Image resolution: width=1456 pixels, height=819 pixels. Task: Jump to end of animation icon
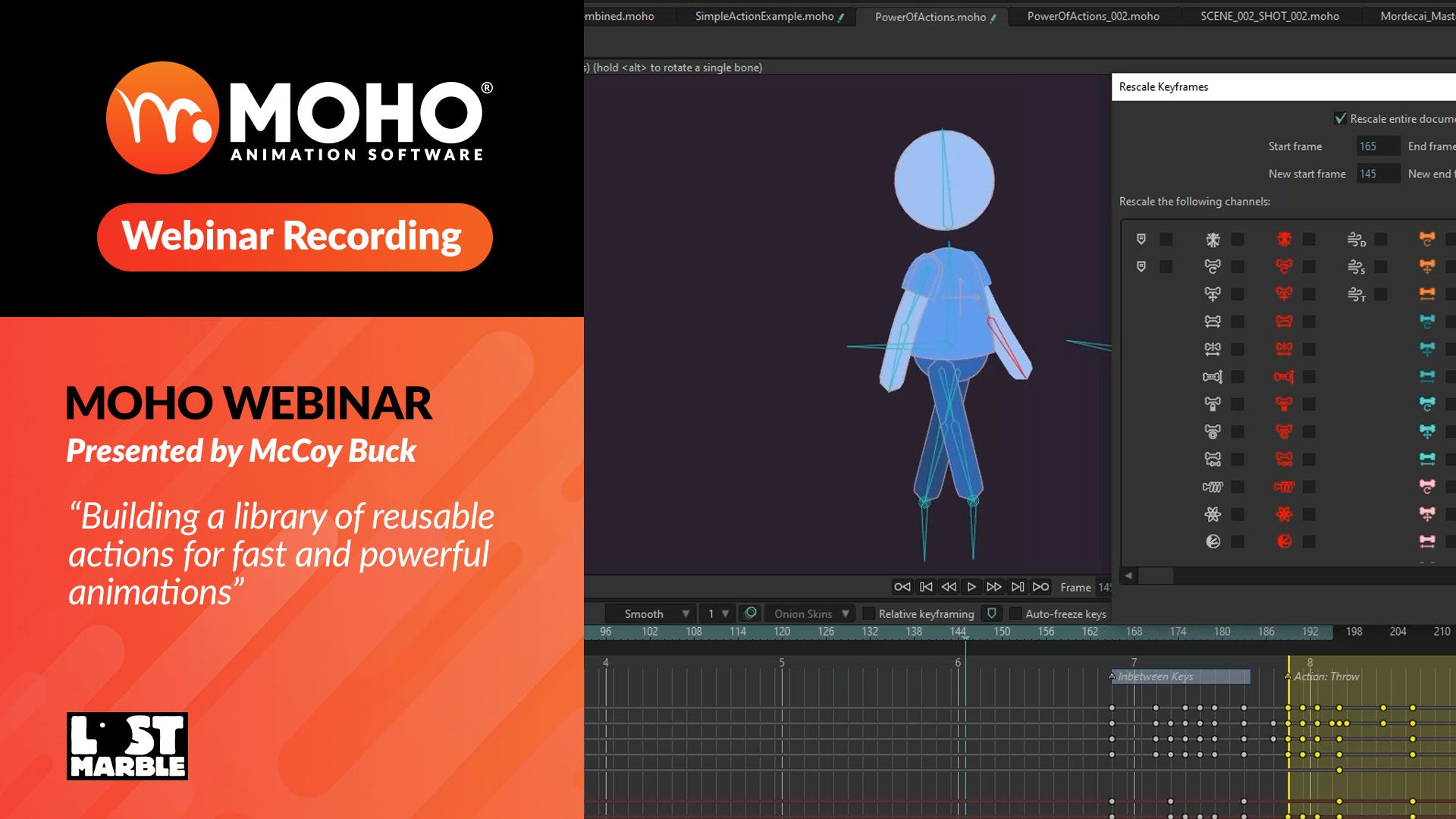click(x=1041, y=587)
